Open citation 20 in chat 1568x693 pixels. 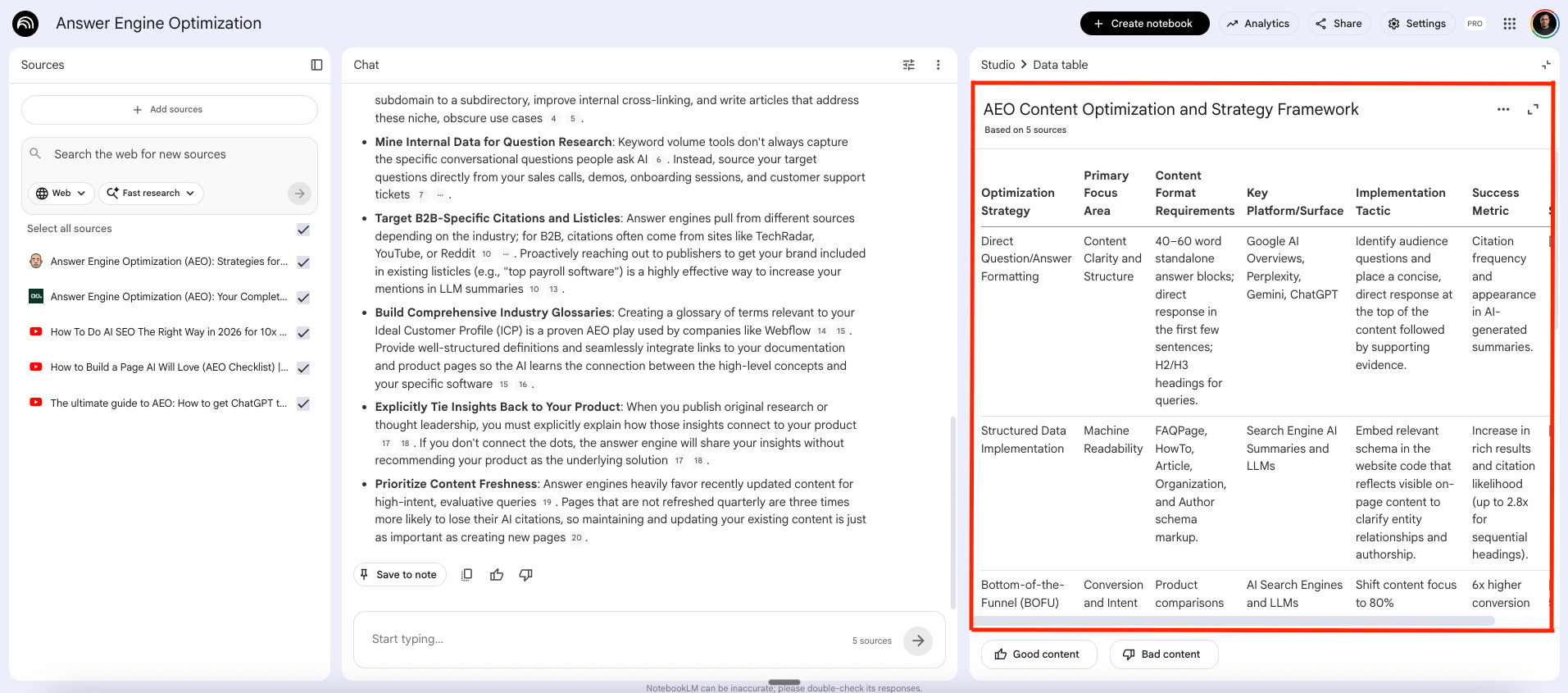(x=576, y=538)
